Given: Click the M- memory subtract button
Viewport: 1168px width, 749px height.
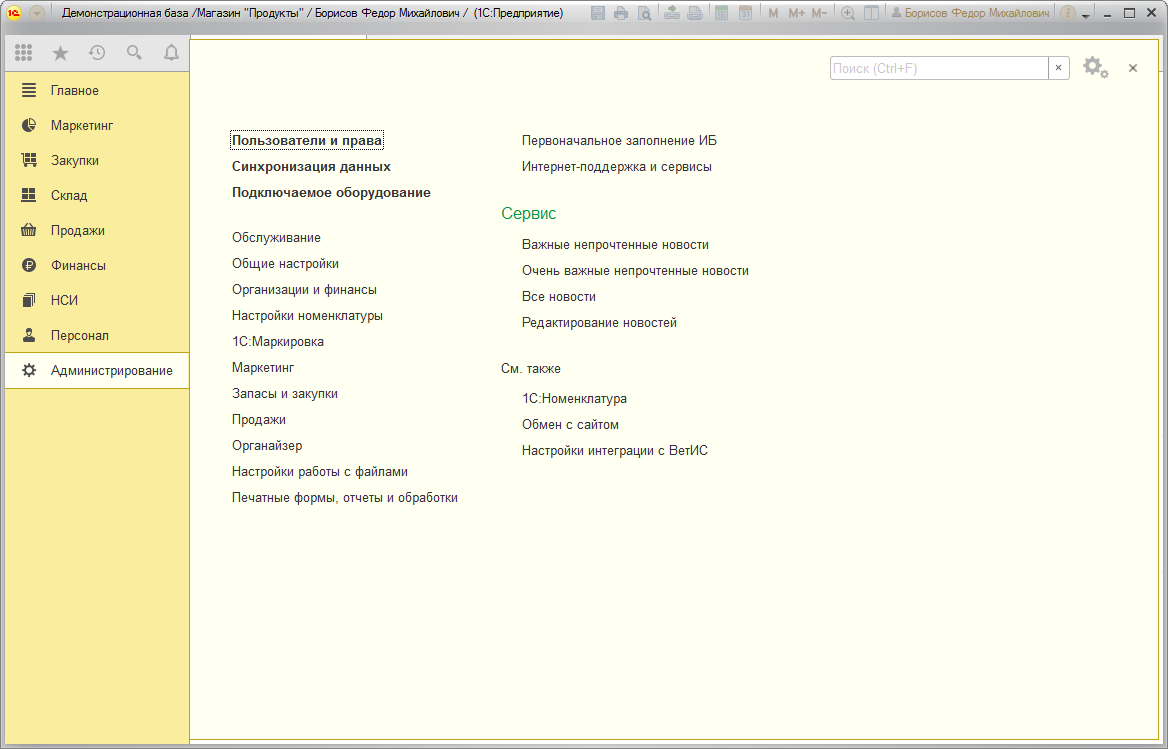Looking at the screenshot, I should [x=819, y=13].
